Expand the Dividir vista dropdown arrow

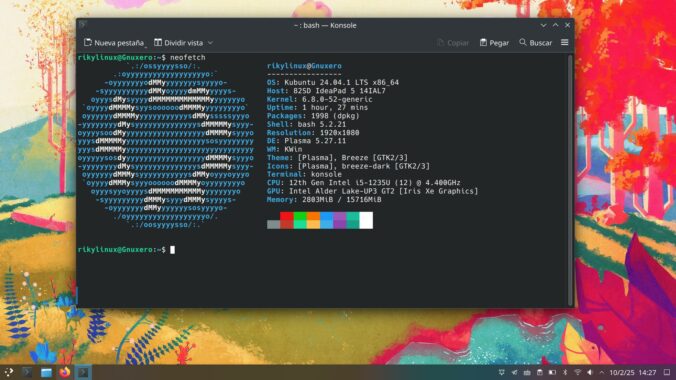click(210, 43)
